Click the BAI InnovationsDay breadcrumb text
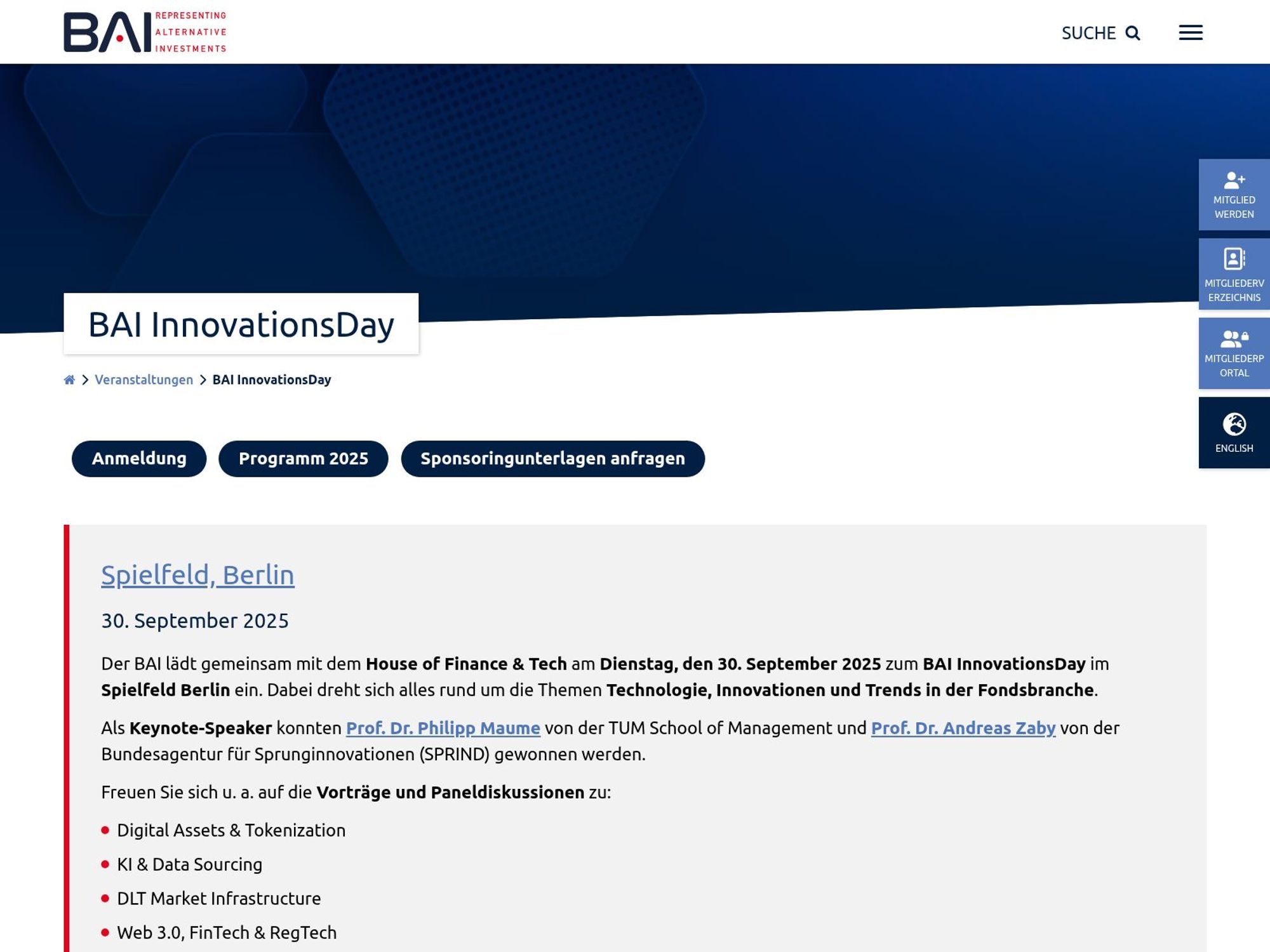Image resolution: width=1270 pixels, height=952 pixels. (x=272, y=380)
